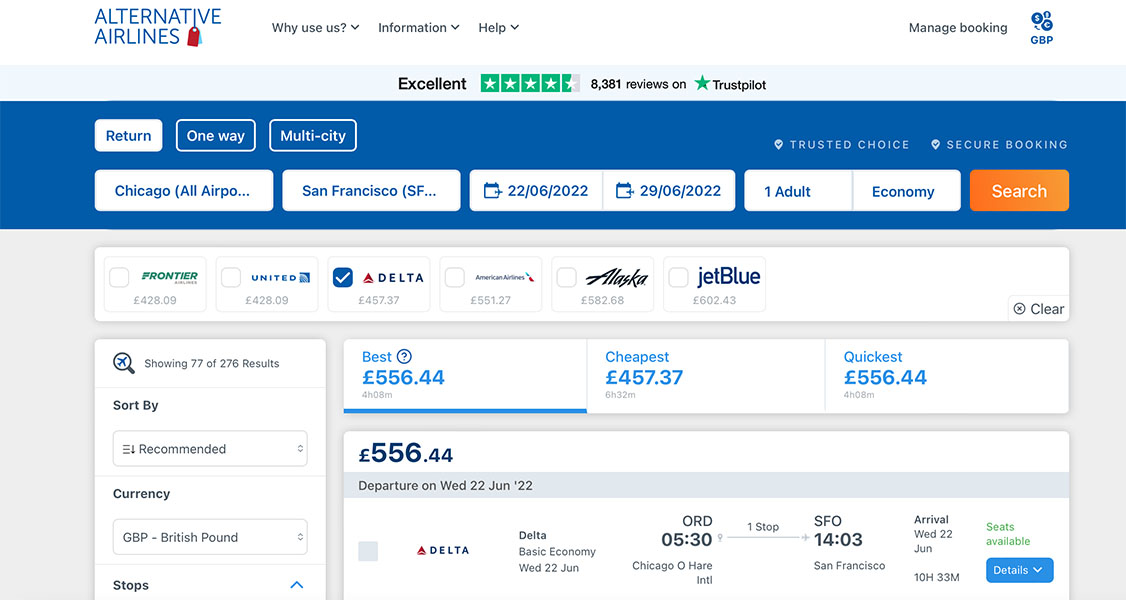
Task: Check the United Airlines filter checkbox
Action: pos(231,277)
